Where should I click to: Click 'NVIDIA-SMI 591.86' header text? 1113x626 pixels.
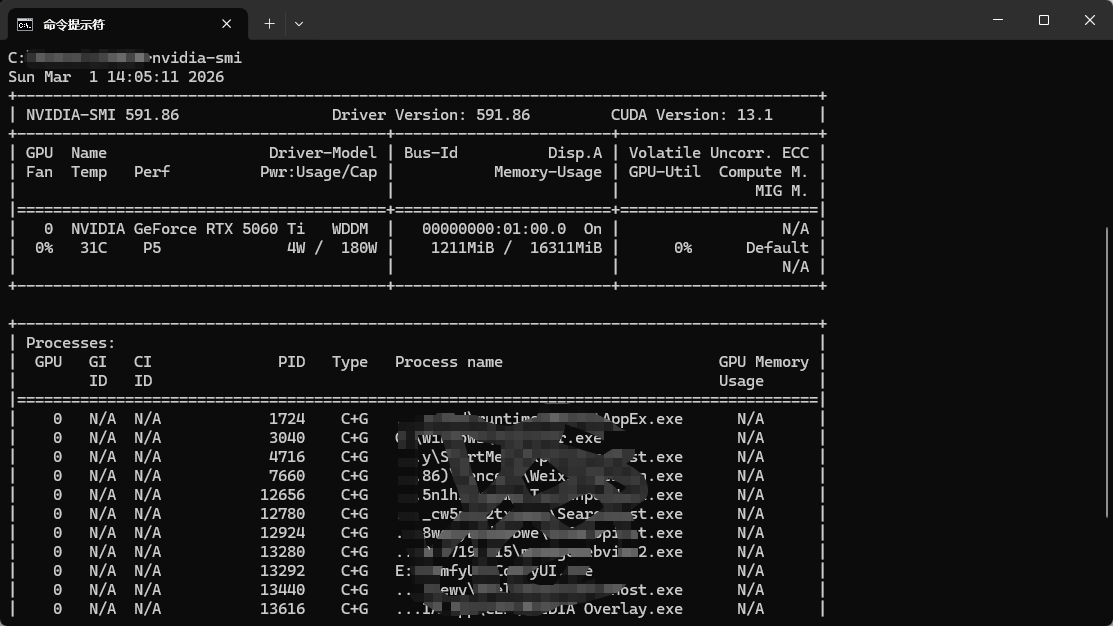pos(102,115)
